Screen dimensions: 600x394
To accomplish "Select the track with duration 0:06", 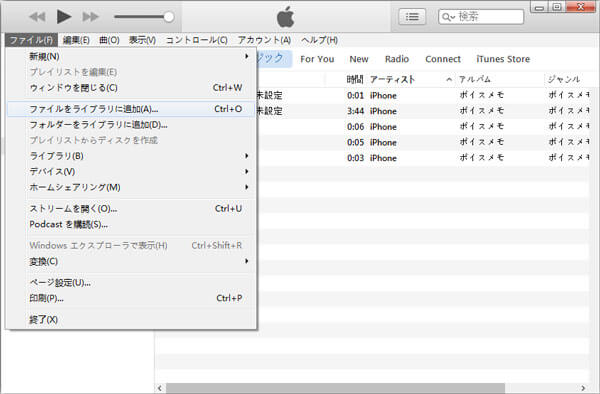I will click(x=423, y=127).
